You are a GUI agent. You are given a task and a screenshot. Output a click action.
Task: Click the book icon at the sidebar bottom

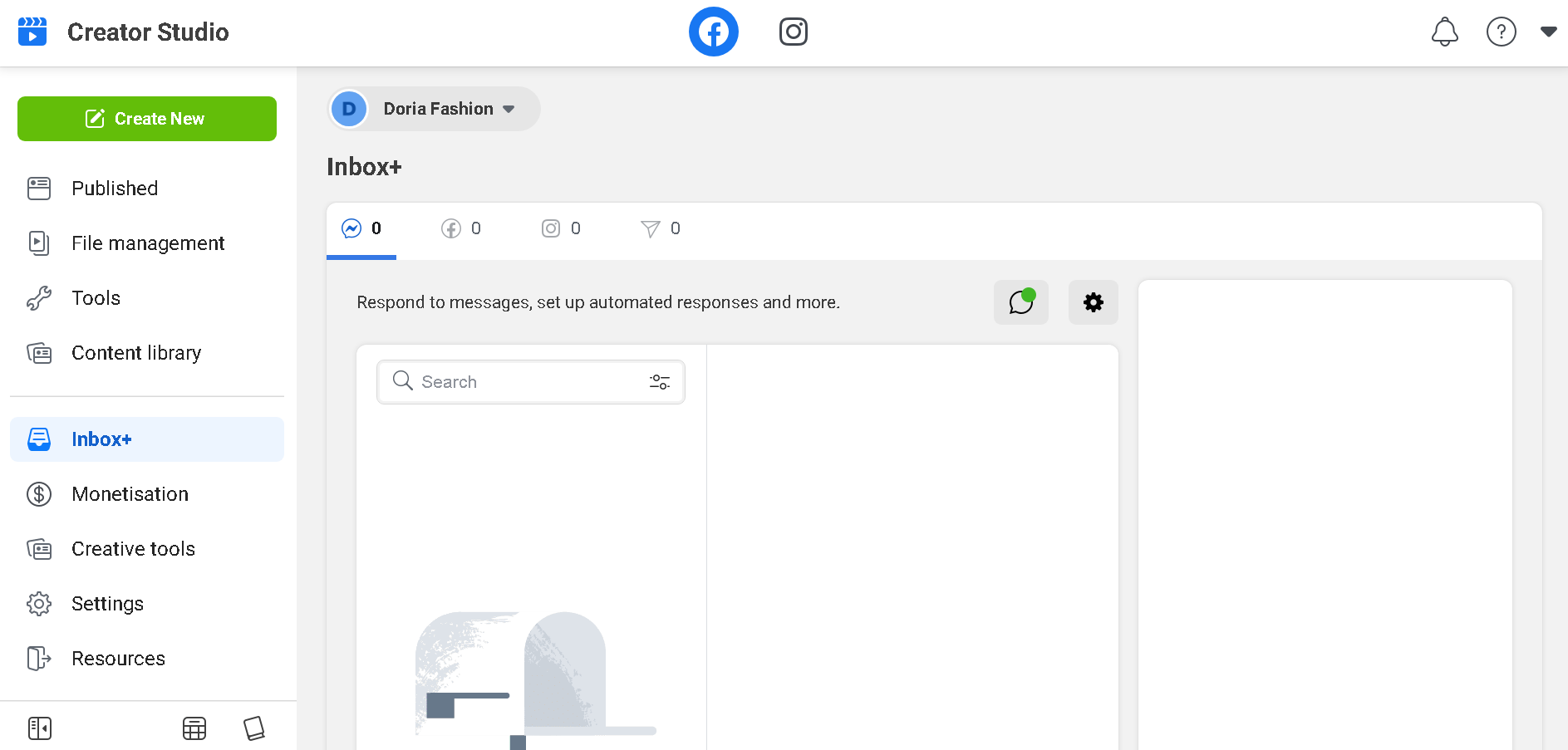point(254,728)
